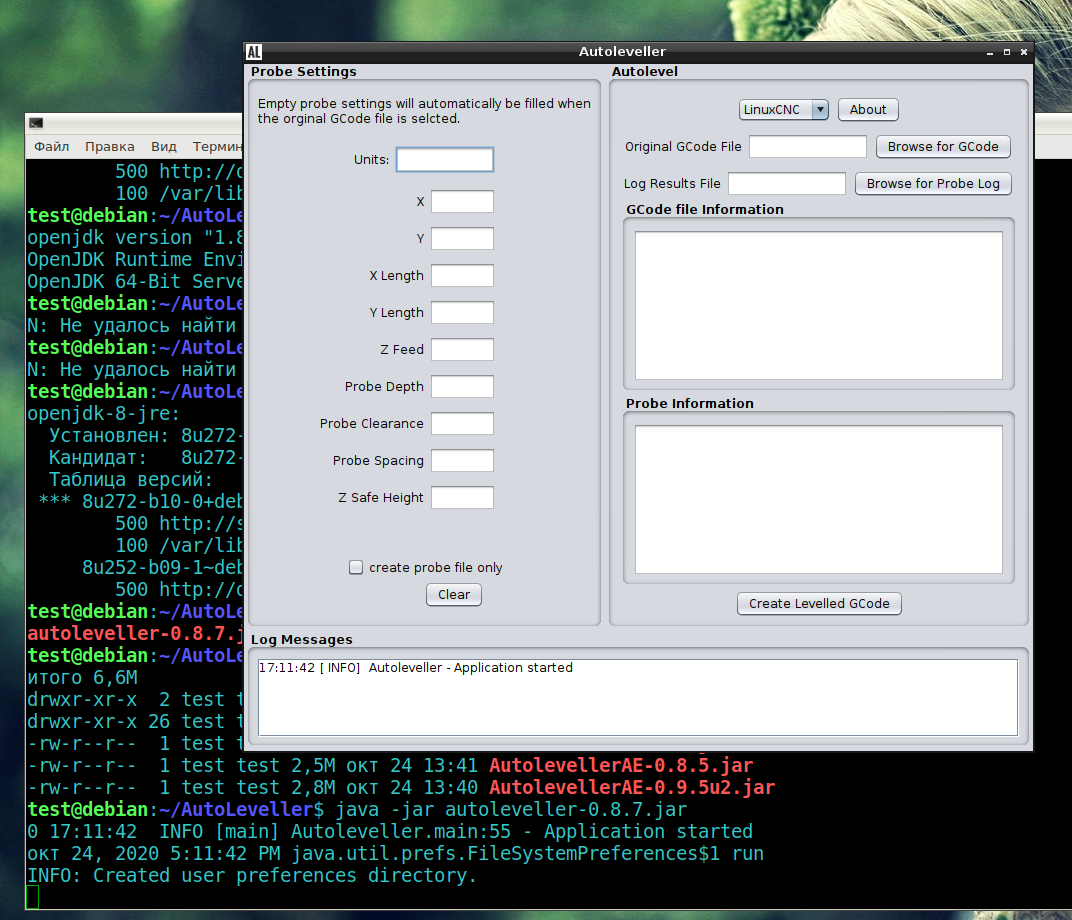This screenshot has height=920, width=1072.
Task: Click the AL icon in Autoleveller title bar
Action: coord(254,52)
